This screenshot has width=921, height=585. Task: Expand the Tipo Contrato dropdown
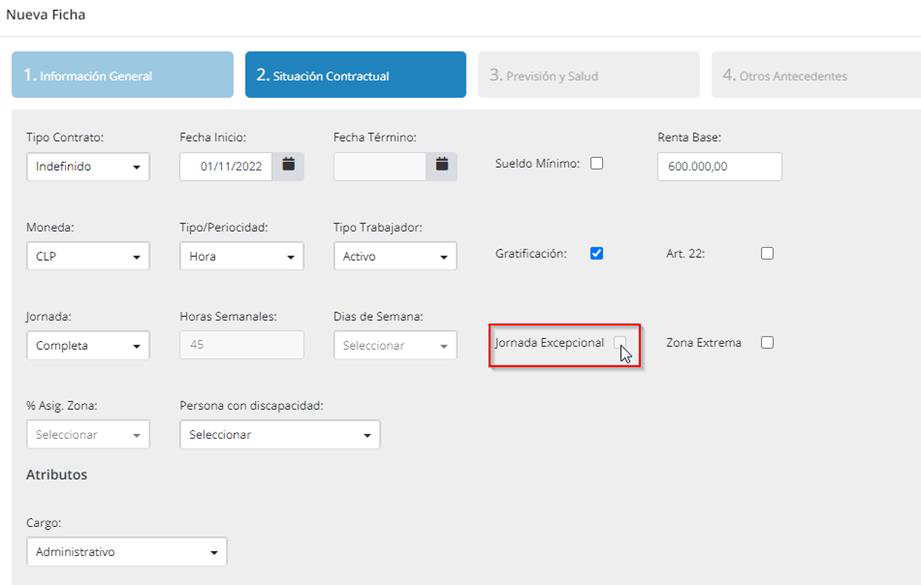tap(88, 167)
